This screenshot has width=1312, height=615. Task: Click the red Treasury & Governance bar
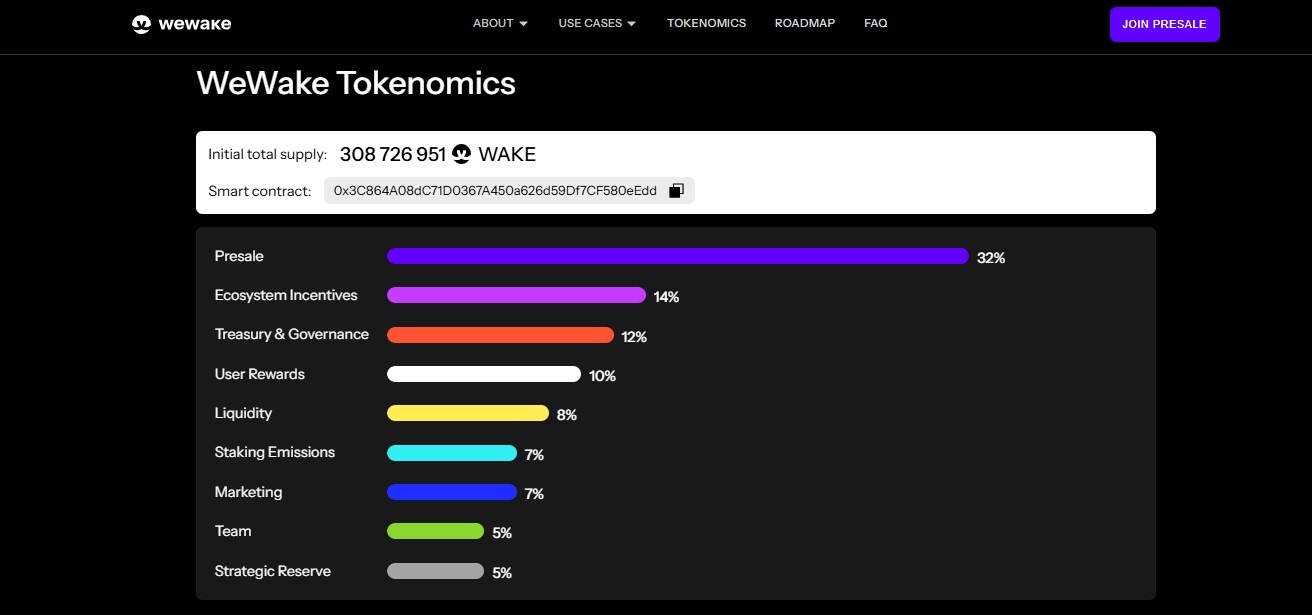[x=500, y=333]
